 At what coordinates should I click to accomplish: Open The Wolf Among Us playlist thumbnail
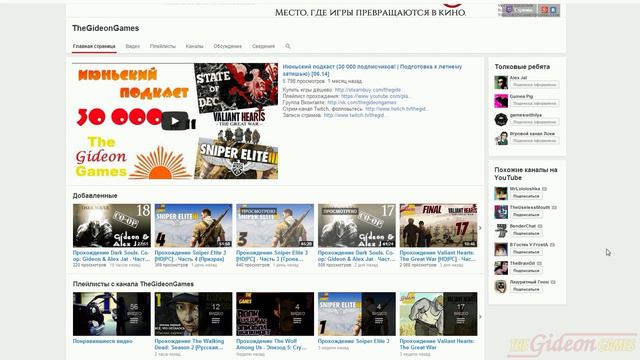(x=275, y=314)
